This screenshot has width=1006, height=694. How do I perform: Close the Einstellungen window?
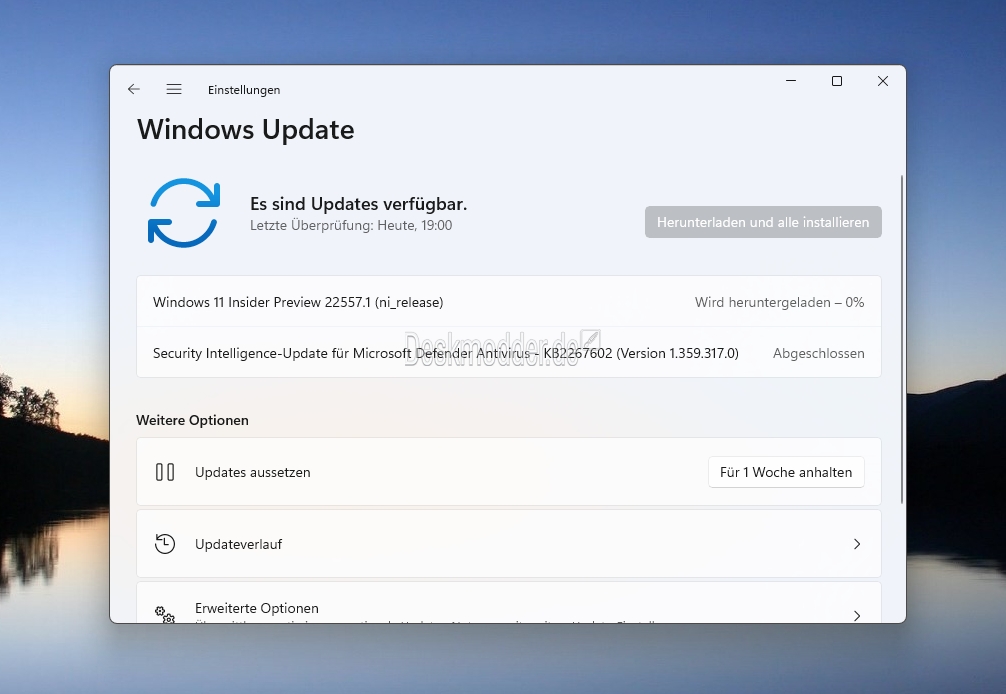point(883,81)
